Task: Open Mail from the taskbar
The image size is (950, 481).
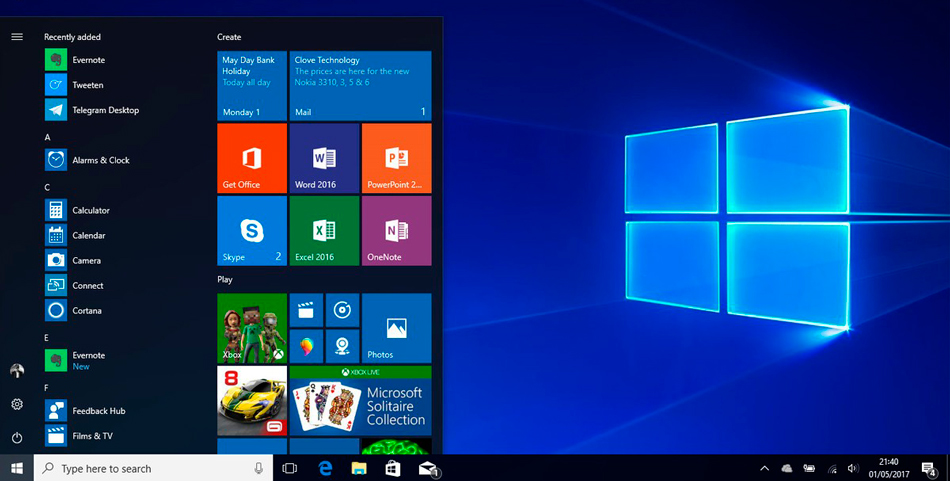Action: coord(428,468)
